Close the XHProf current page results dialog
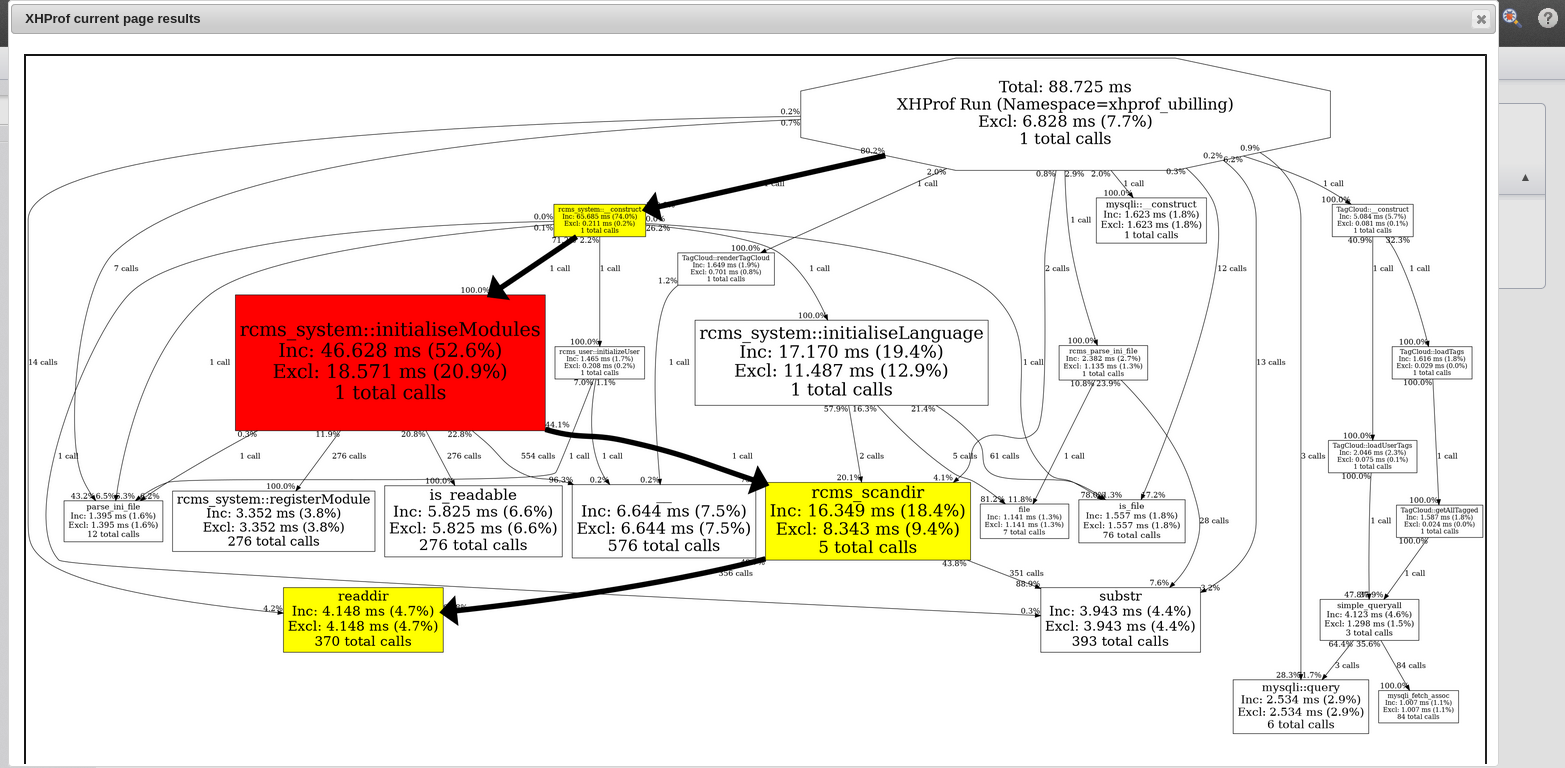The height and width of the screenshot is (768, 1565). tap(1481, 19)
